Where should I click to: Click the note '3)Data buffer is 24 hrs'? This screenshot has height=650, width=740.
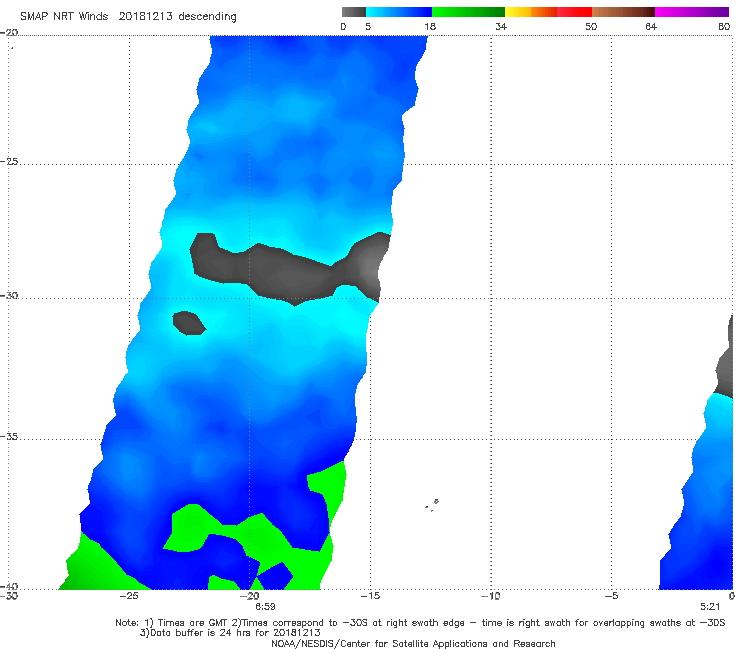click(x=230, y=633)
